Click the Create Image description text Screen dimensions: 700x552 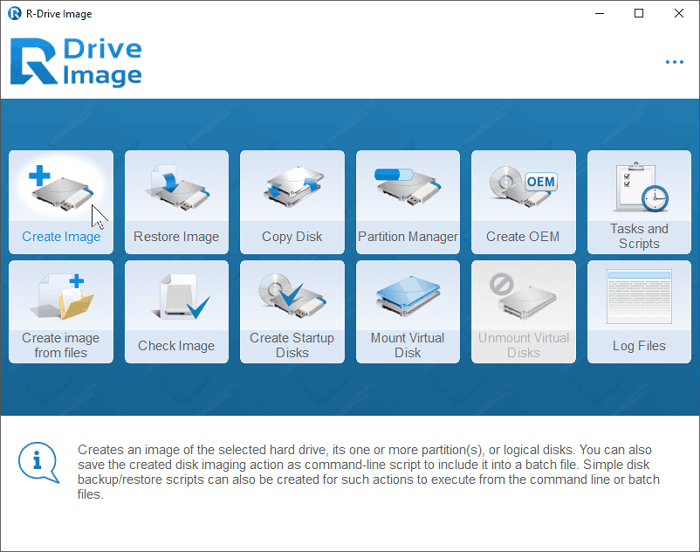pos(370,472)
